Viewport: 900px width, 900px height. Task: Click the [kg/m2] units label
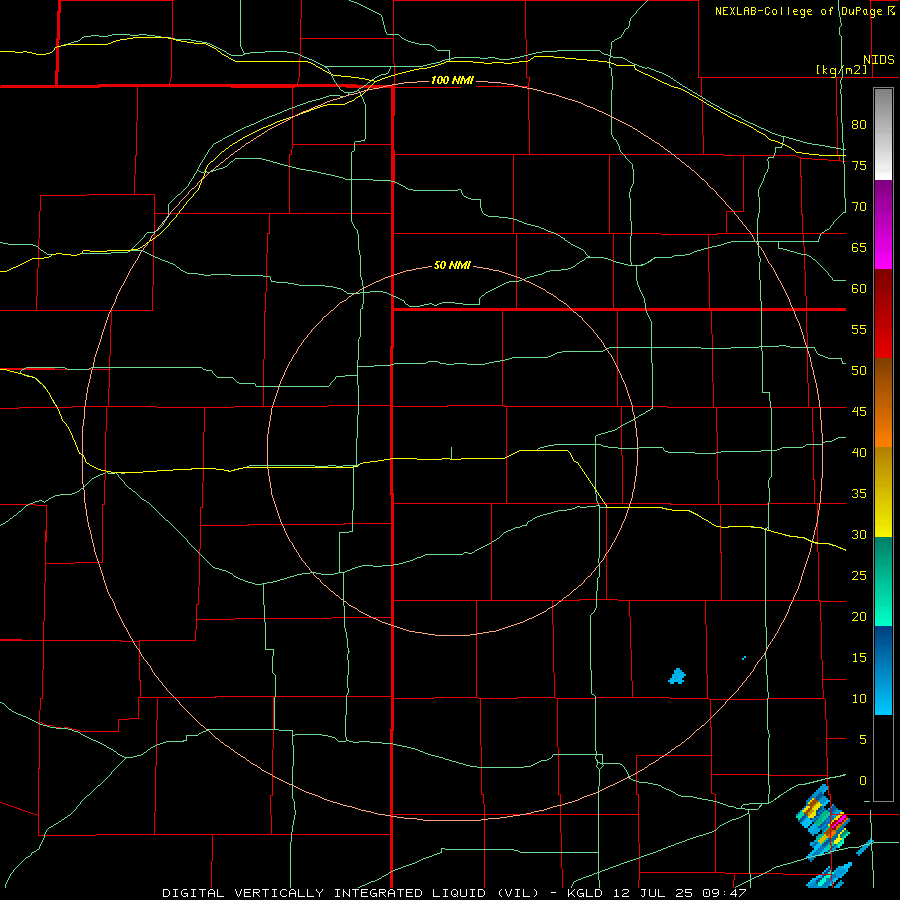pos(841,70)
